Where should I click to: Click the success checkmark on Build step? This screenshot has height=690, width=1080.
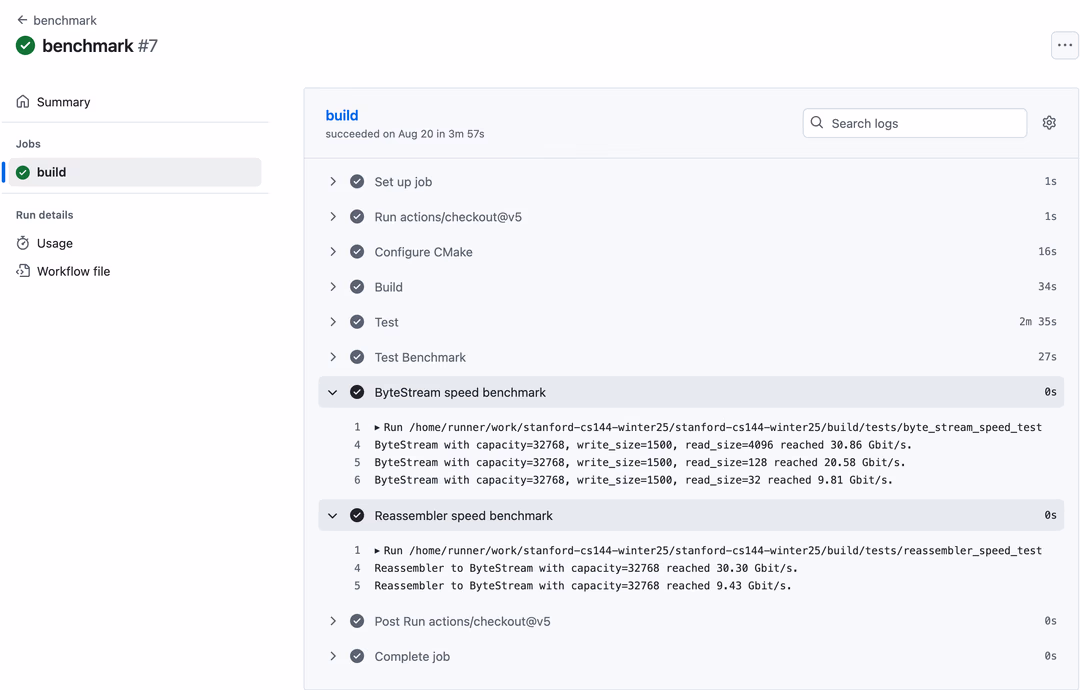coord(357,286)
